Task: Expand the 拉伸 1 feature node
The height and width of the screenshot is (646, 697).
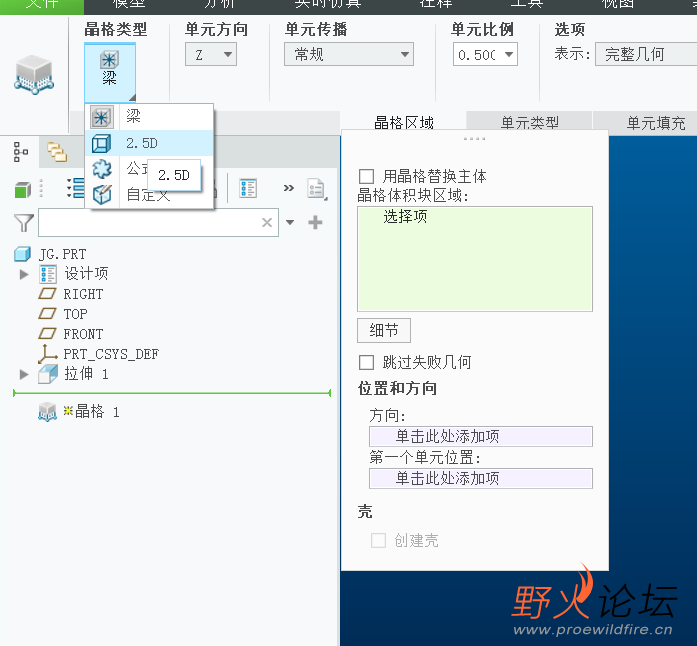Action: click(x=24, y=374)
